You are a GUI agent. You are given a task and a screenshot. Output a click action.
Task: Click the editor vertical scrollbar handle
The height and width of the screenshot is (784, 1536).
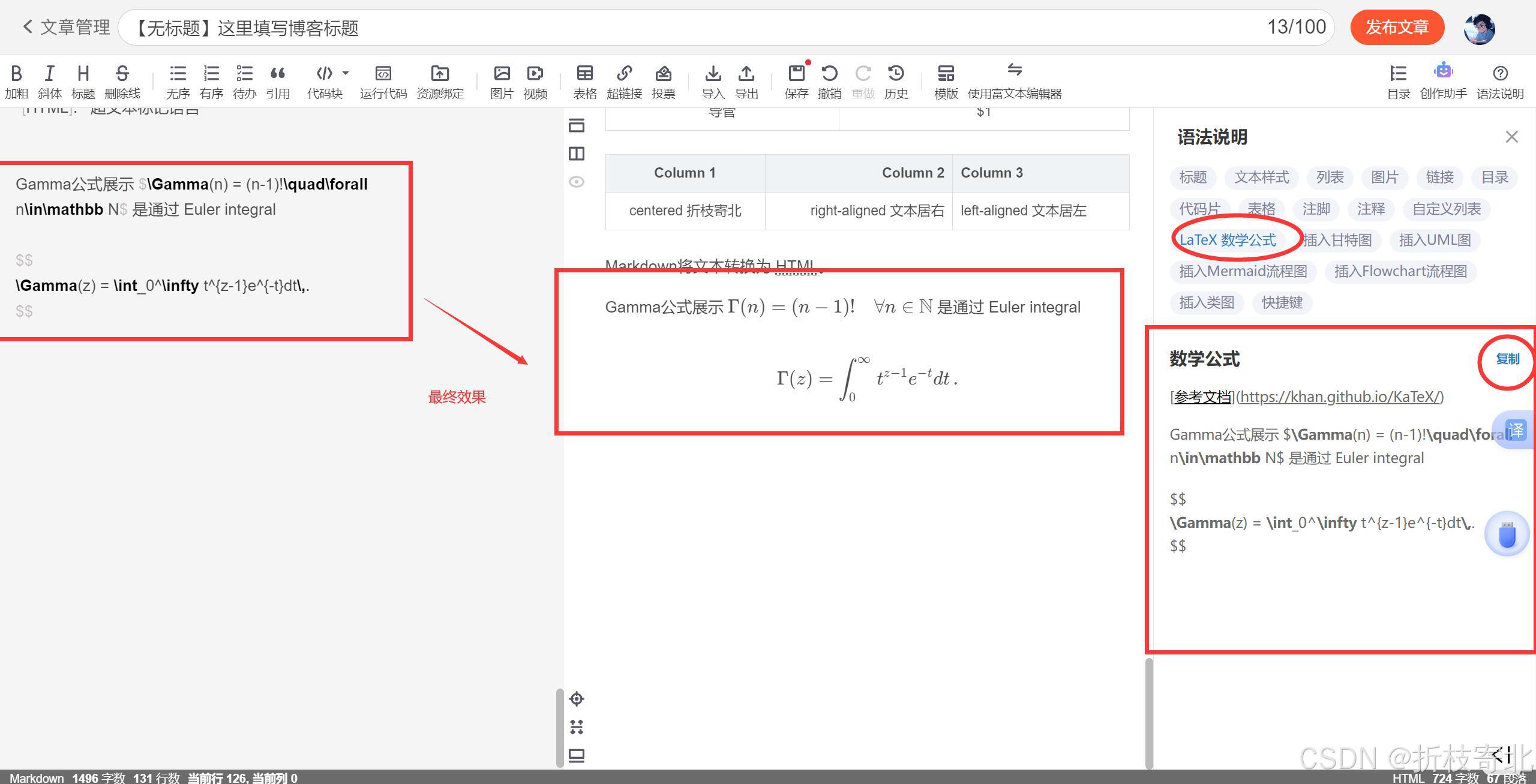click(x=560, y=727)
